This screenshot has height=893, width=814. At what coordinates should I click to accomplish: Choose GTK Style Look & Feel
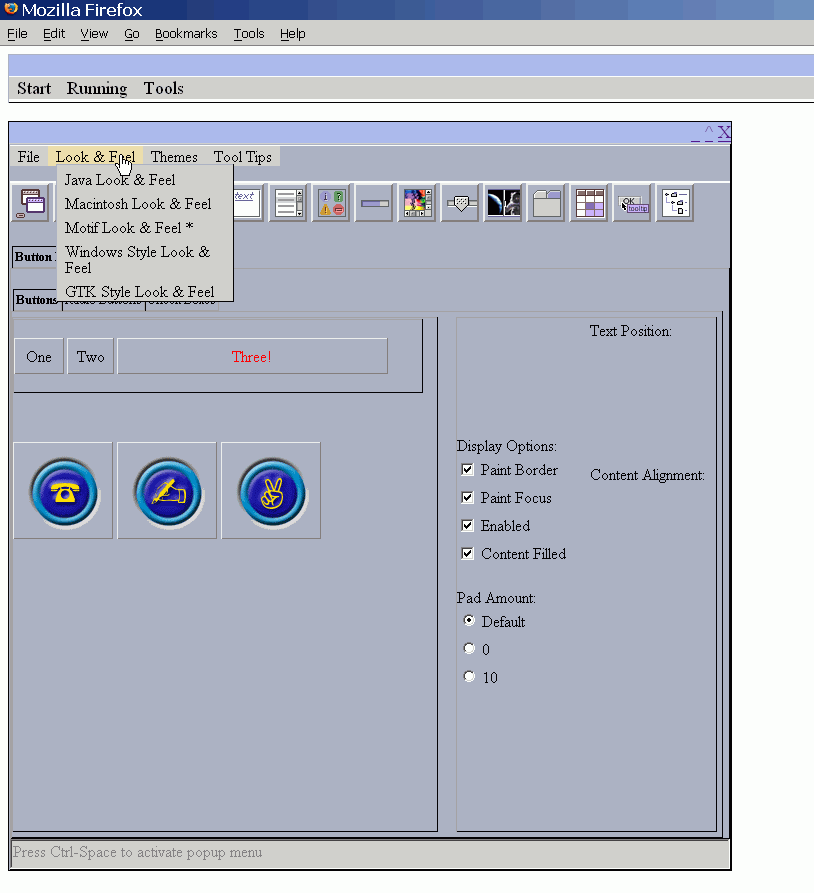(x=140, y=292)
